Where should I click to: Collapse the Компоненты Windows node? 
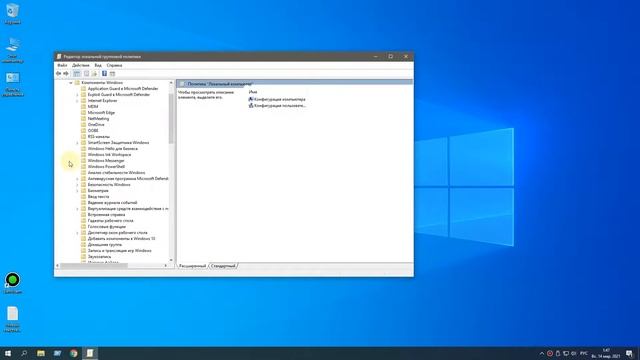tap(71, 83)
